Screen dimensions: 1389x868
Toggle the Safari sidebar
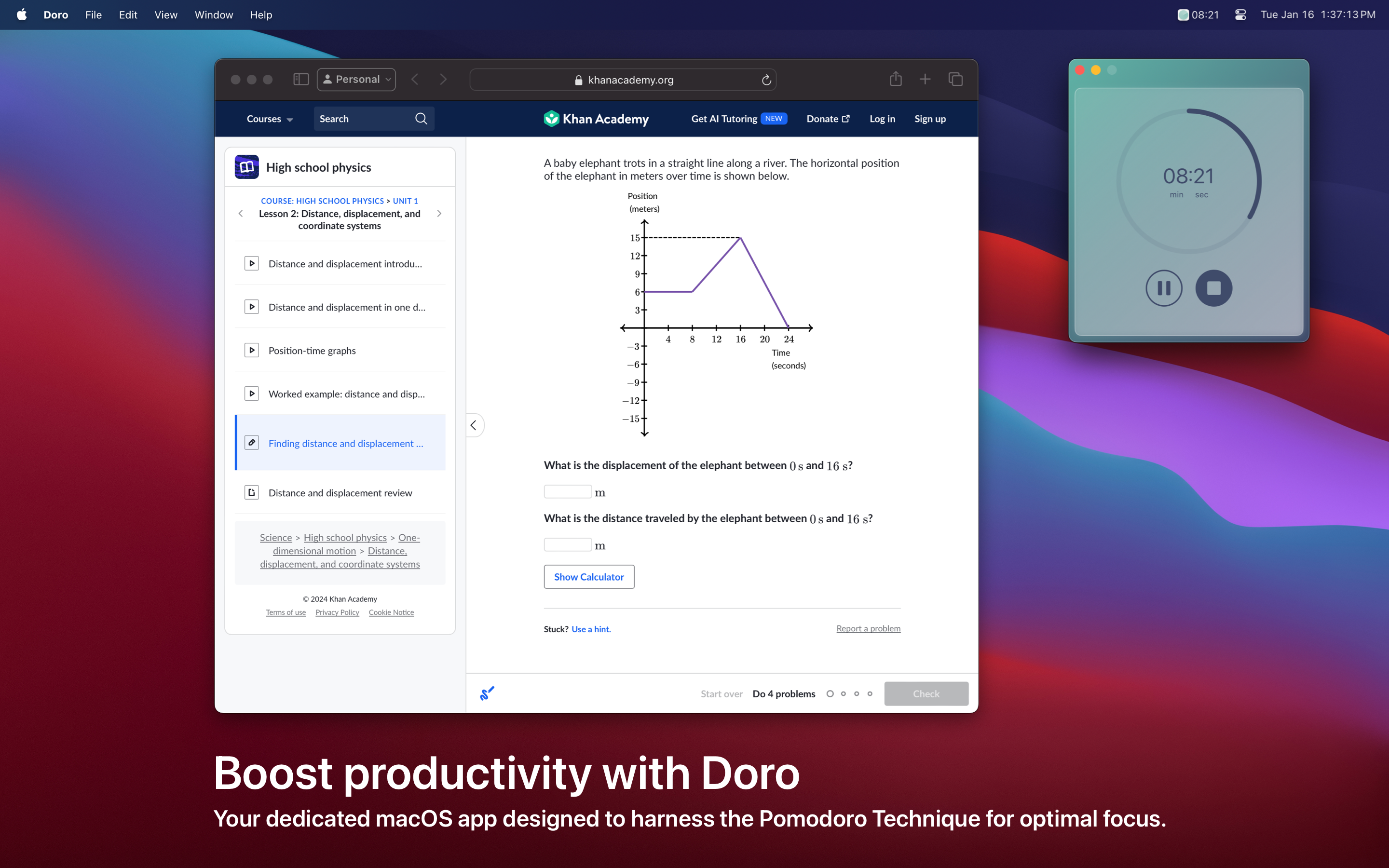(301, 79)
